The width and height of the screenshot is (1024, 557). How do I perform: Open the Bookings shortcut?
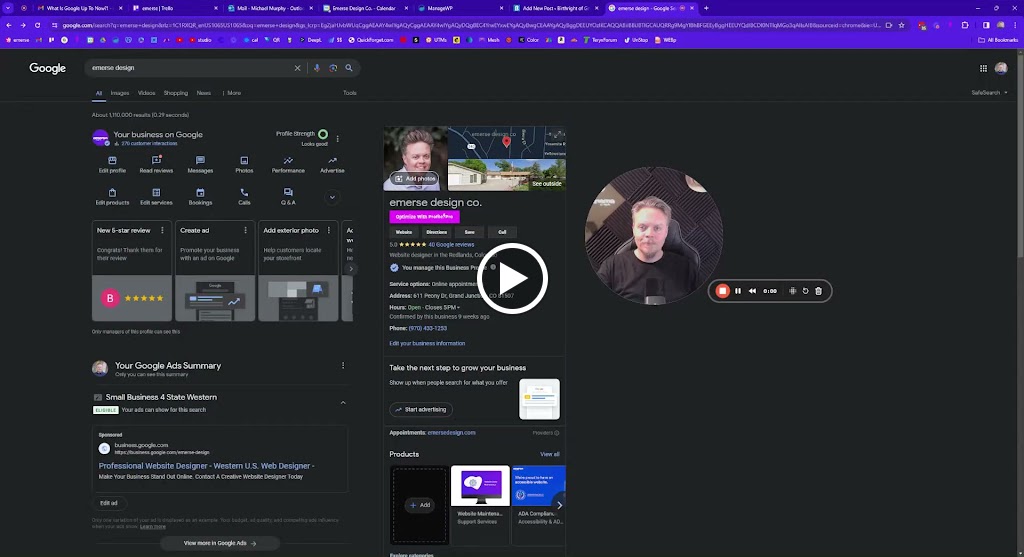pyautogui.click(x=200, y=197)
